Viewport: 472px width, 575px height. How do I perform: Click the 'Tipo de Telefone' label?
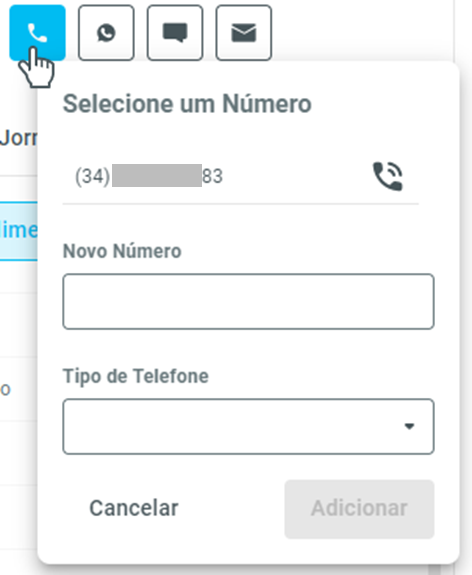pyautogui.click(x=136, y=376)
